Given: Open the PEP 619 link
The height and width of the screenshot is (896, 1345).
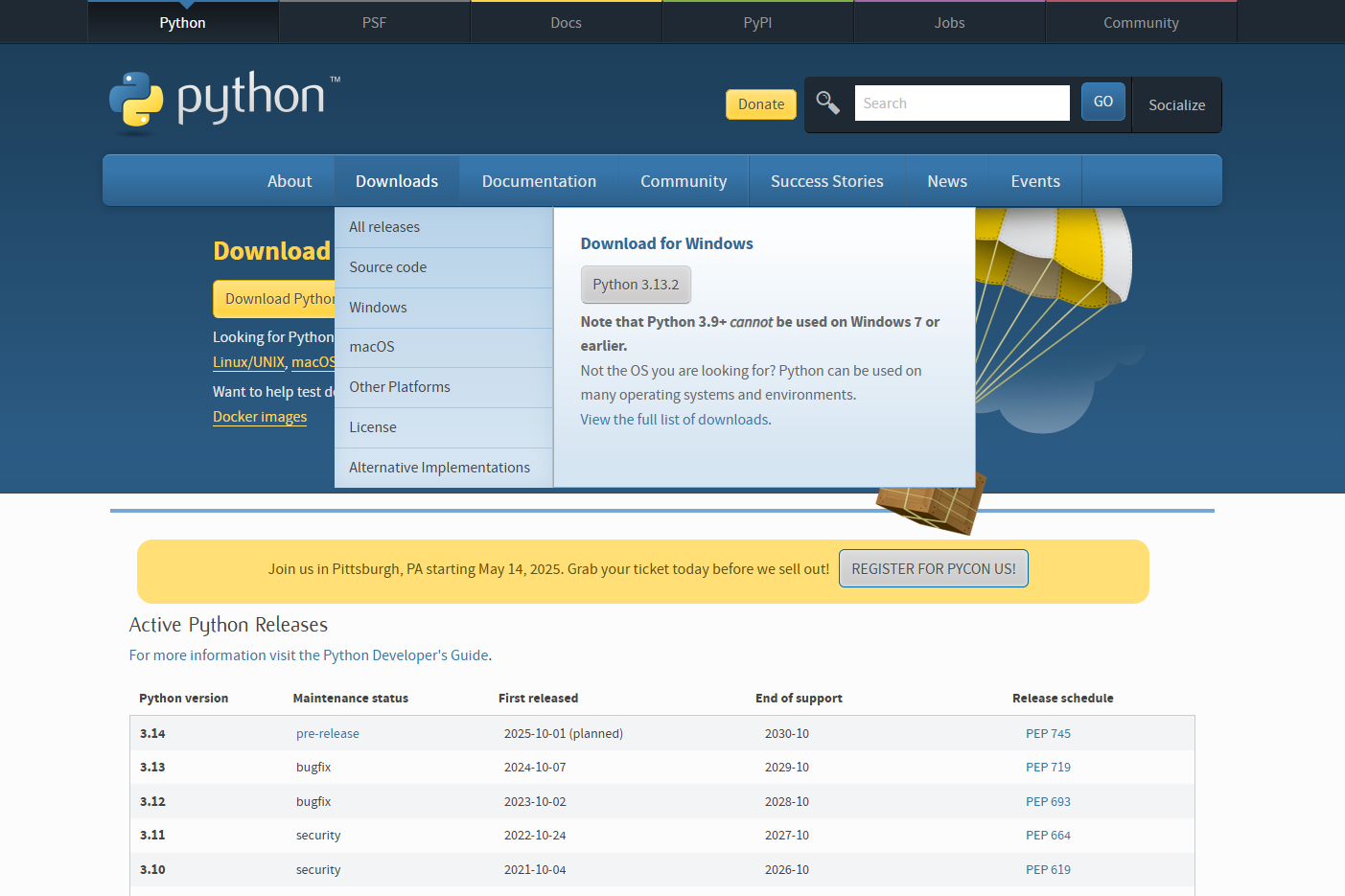Looking at the screenshot, I should pyautogui.click(x=1048, y=870).
